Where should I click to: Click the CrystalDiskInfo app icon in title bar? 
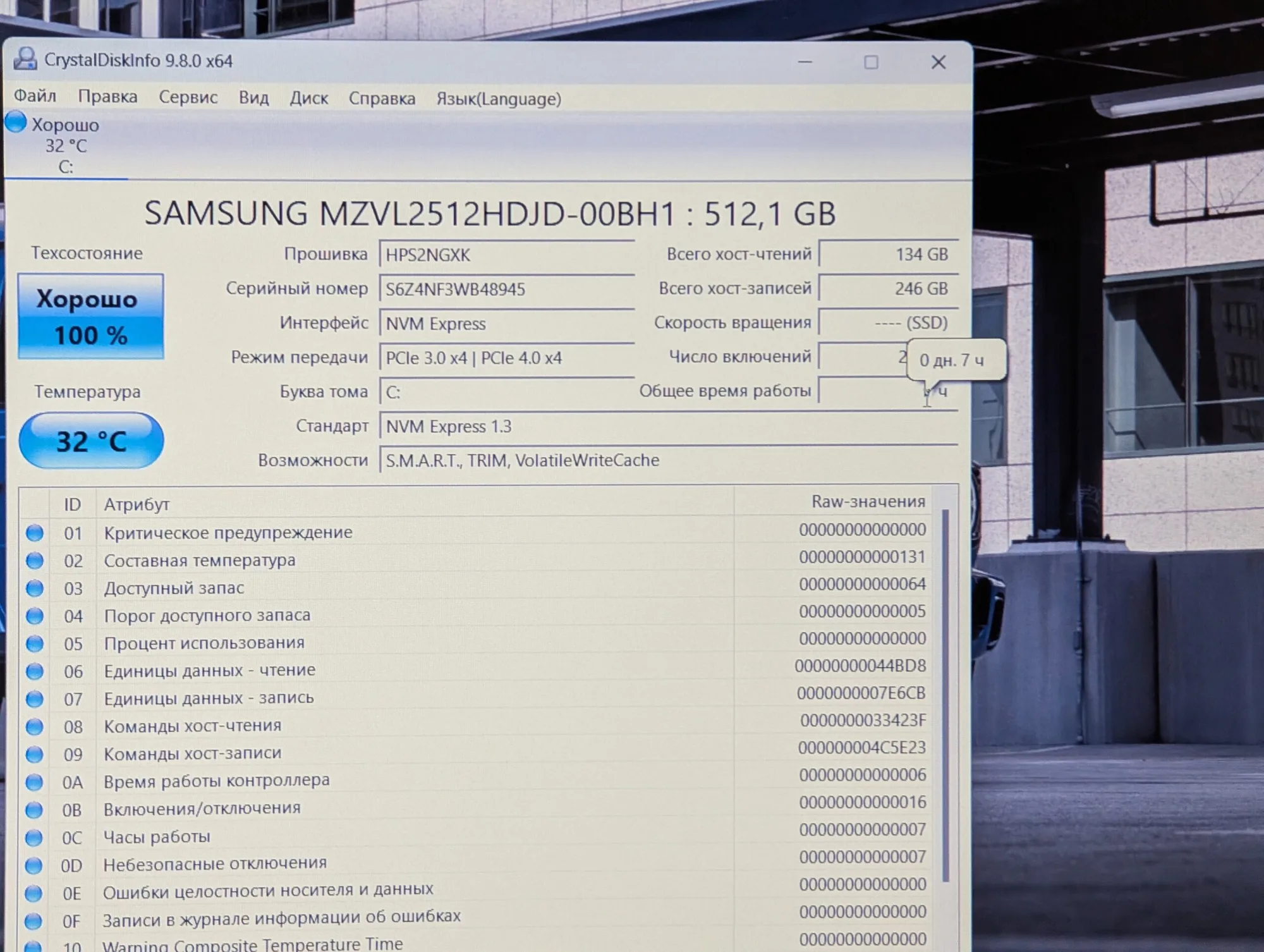(25, 59)
